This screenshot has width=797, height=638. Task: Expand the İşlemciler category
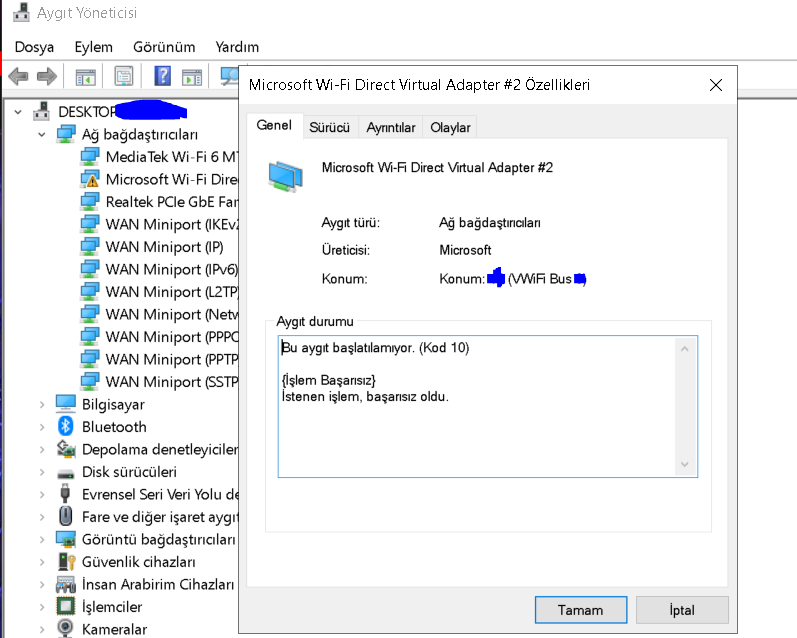click(x=42, y=607)
